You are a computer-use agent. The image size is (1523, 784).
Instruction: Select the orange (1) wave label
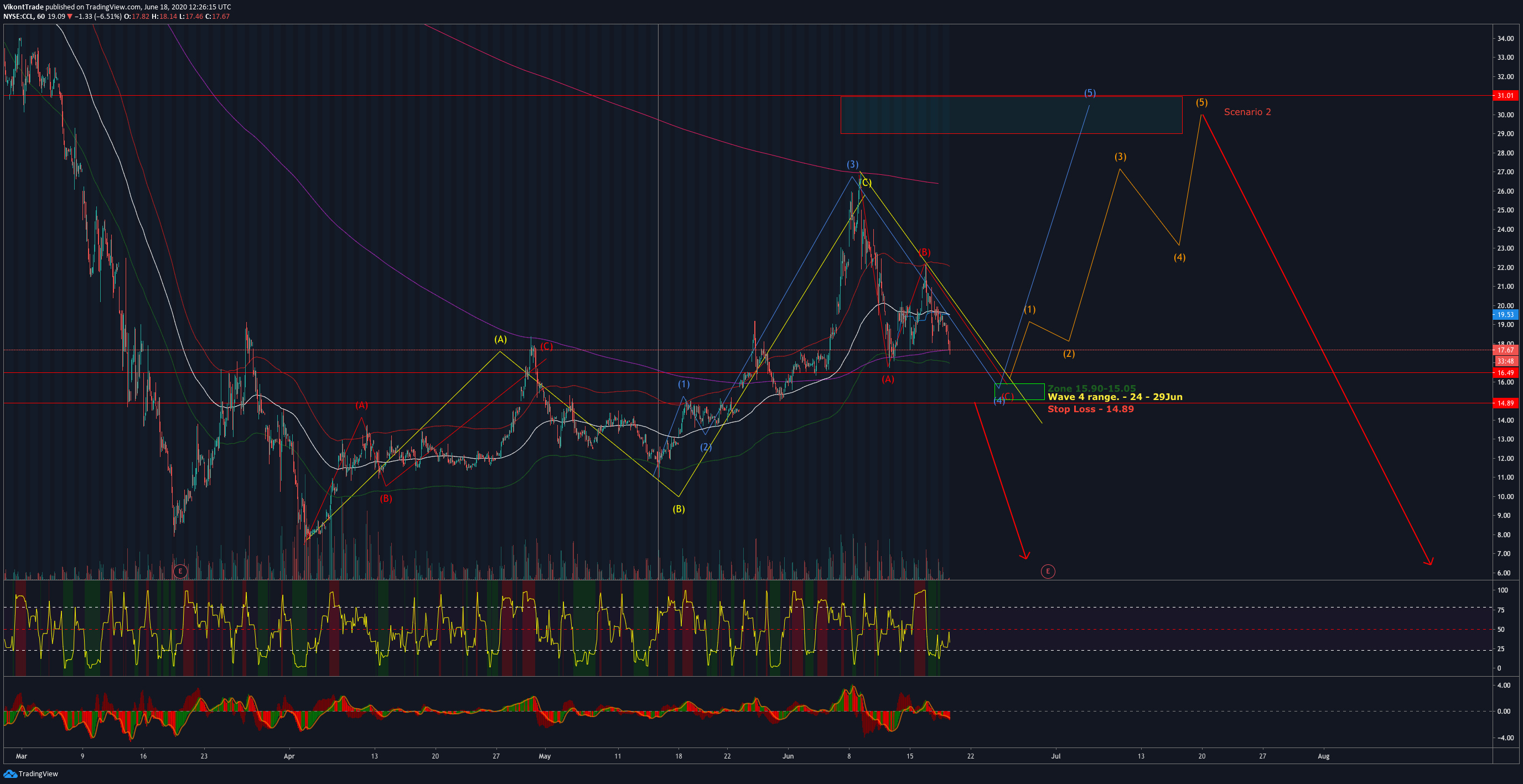click(x=1029, y=309)
